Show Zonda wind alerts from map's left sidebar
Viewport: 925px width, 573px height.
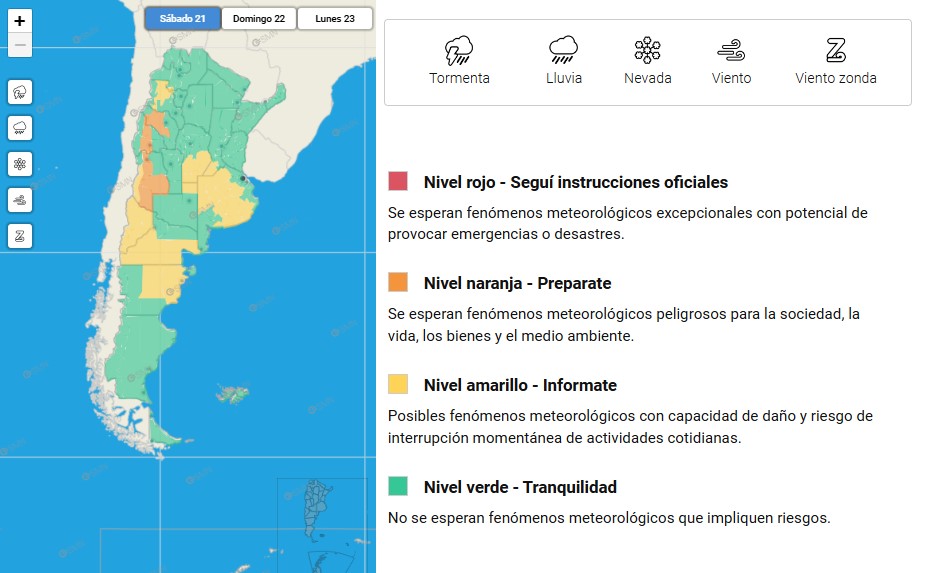[20, 236]
